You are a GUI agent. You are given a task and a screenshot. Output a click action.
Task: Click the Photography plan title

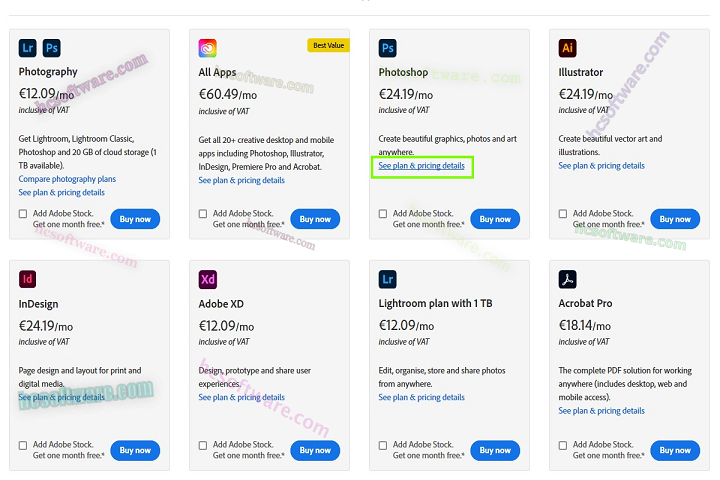(48, 72)
